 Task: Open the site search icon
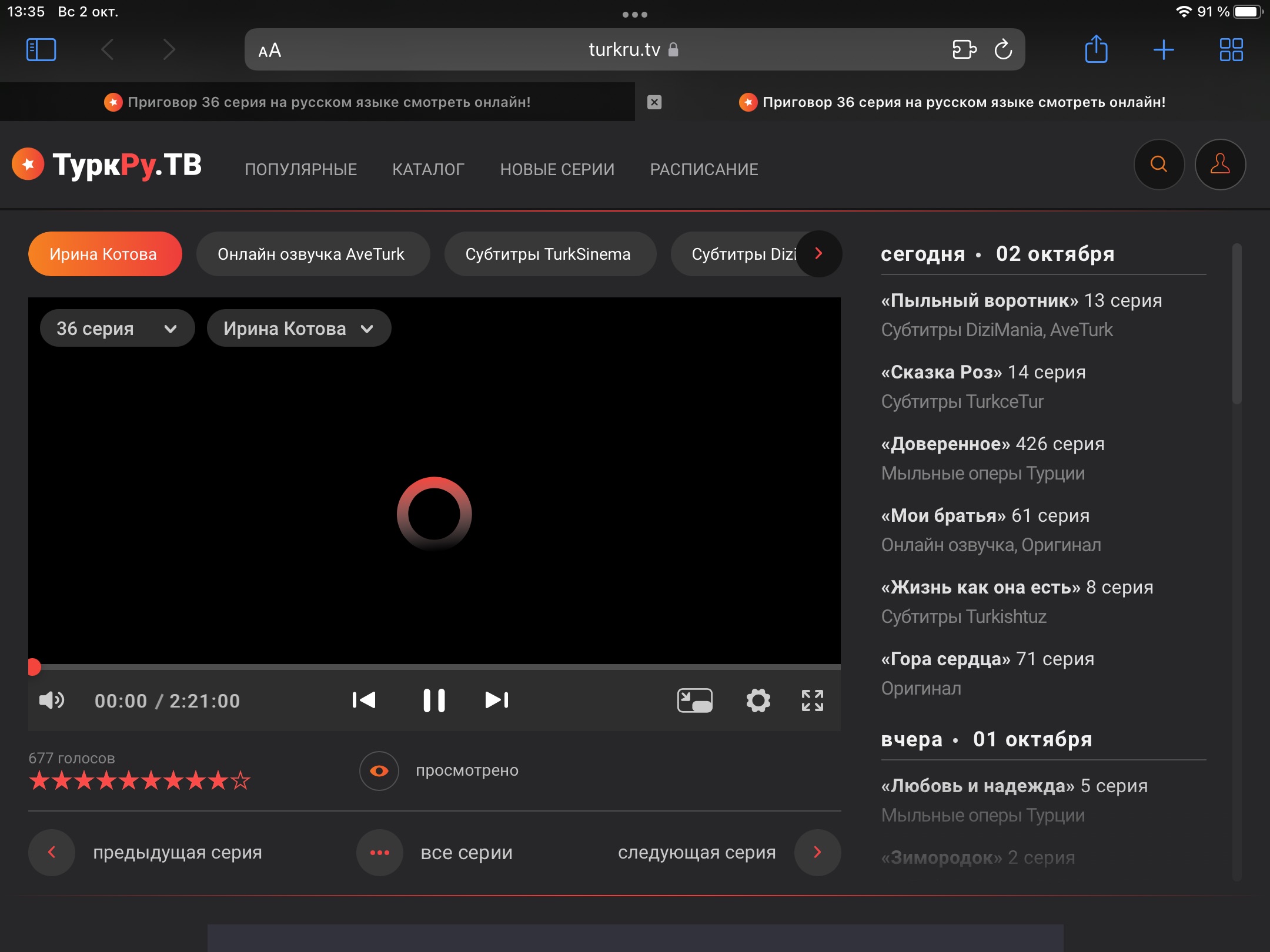(x=1158, y=165)
